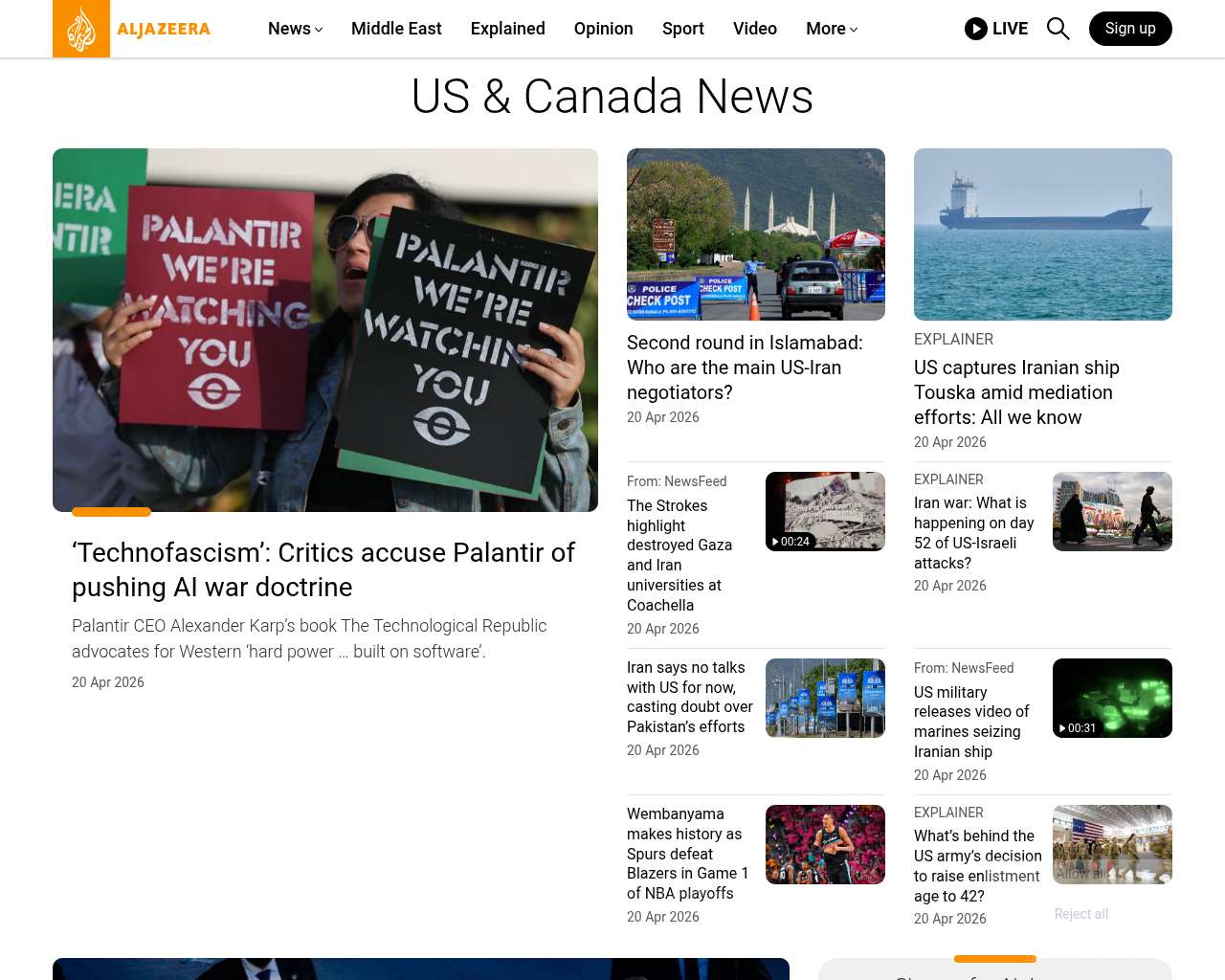The image size is (1225, 980).
Task: Read 'US army enlistment age' explainer
Action: tap(978, 866)
